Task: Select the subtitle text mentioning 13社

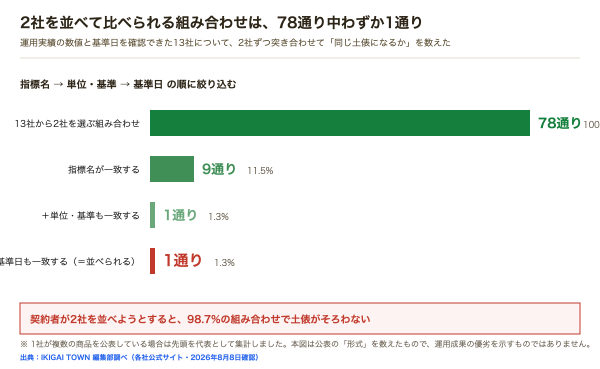Action: (235, 43)
